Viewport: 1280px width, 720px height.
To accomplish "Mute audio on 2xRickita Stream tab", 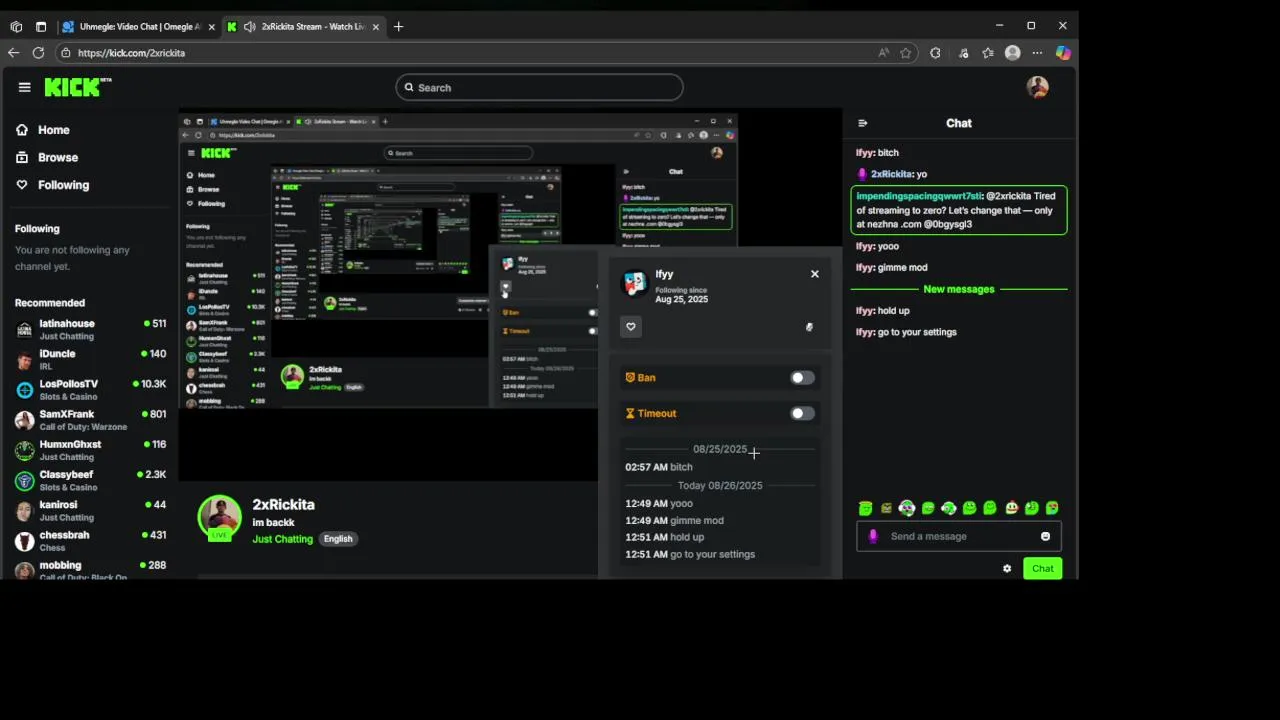I will (249, 27).
